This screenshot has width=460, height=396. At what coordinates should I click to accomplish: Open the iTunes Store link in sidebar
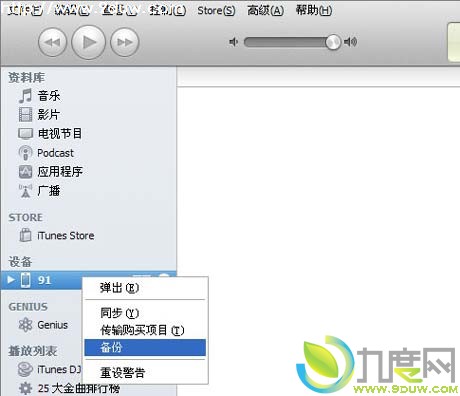[x=66, y=236]
